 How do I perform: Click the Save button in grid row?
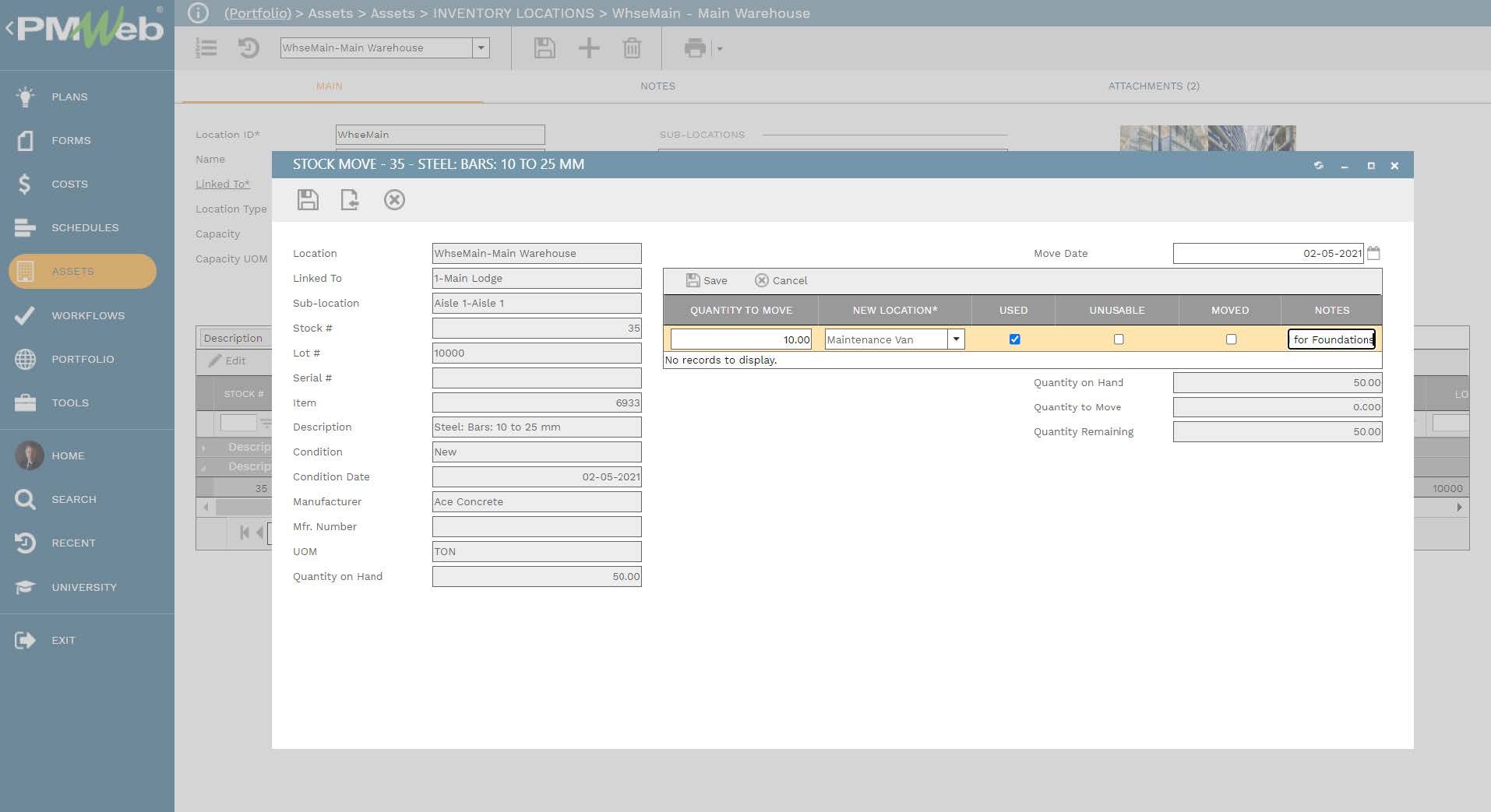(707, 280)
